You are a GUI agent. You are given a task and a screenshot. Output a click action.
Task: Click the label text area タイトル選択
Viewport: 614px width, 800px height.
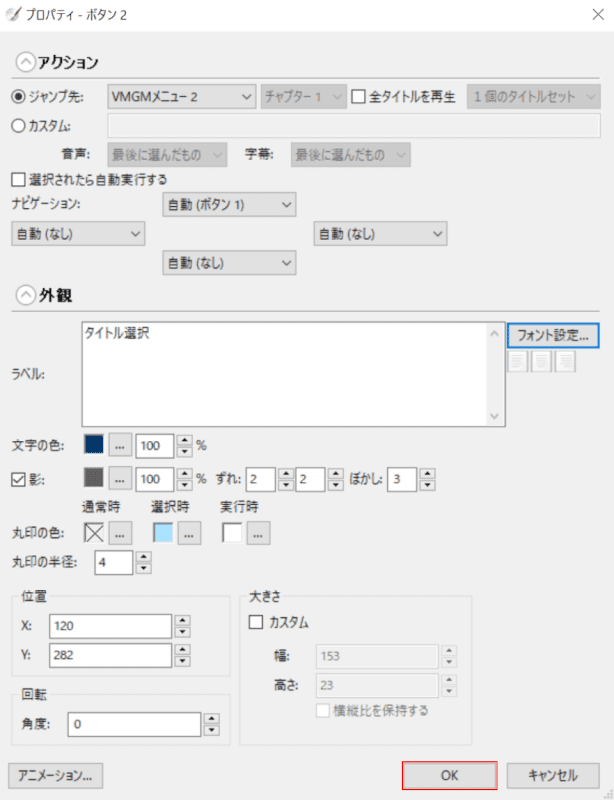(x=284, y=374)
